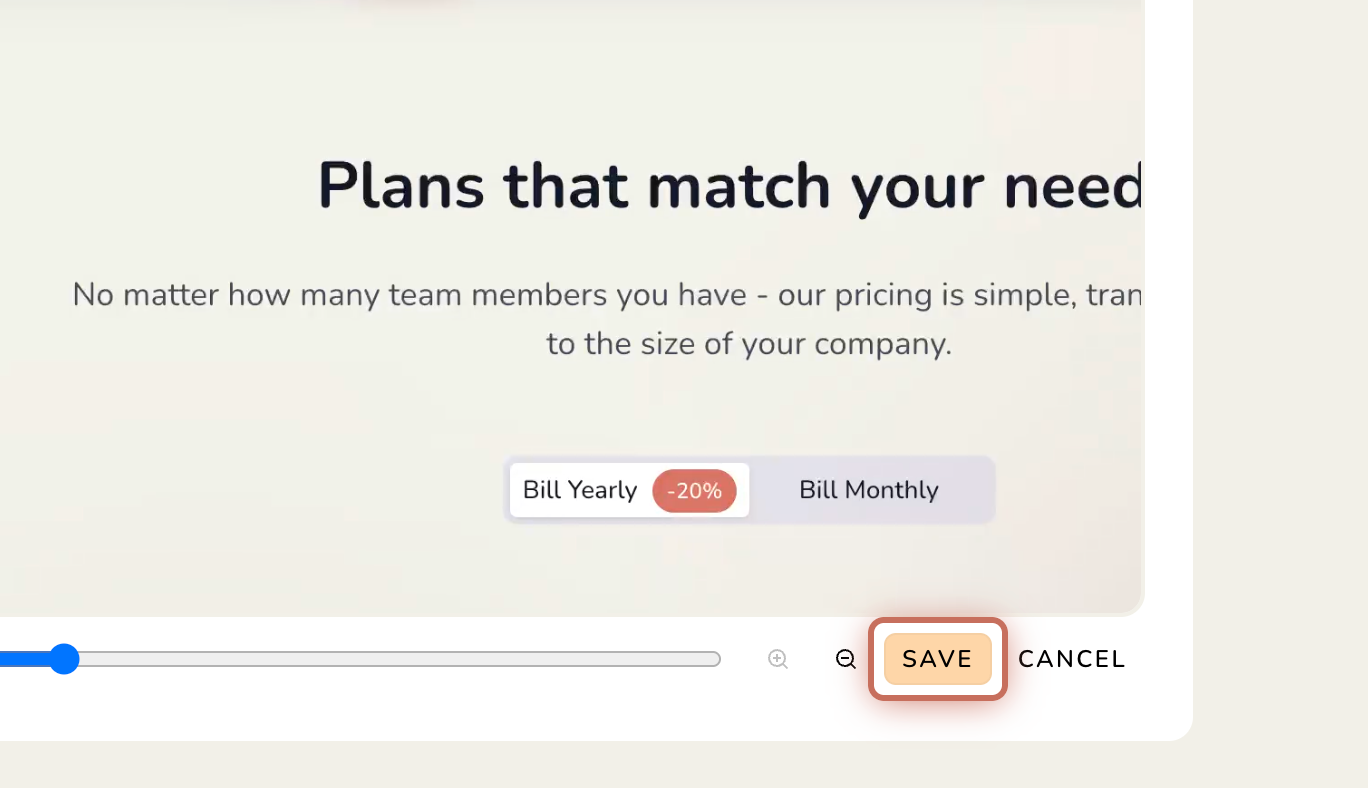Click the word 'Plans' in the heading
Image resolution: width=1368 pixels, height=788 pixels.
[x=401, y=186]
